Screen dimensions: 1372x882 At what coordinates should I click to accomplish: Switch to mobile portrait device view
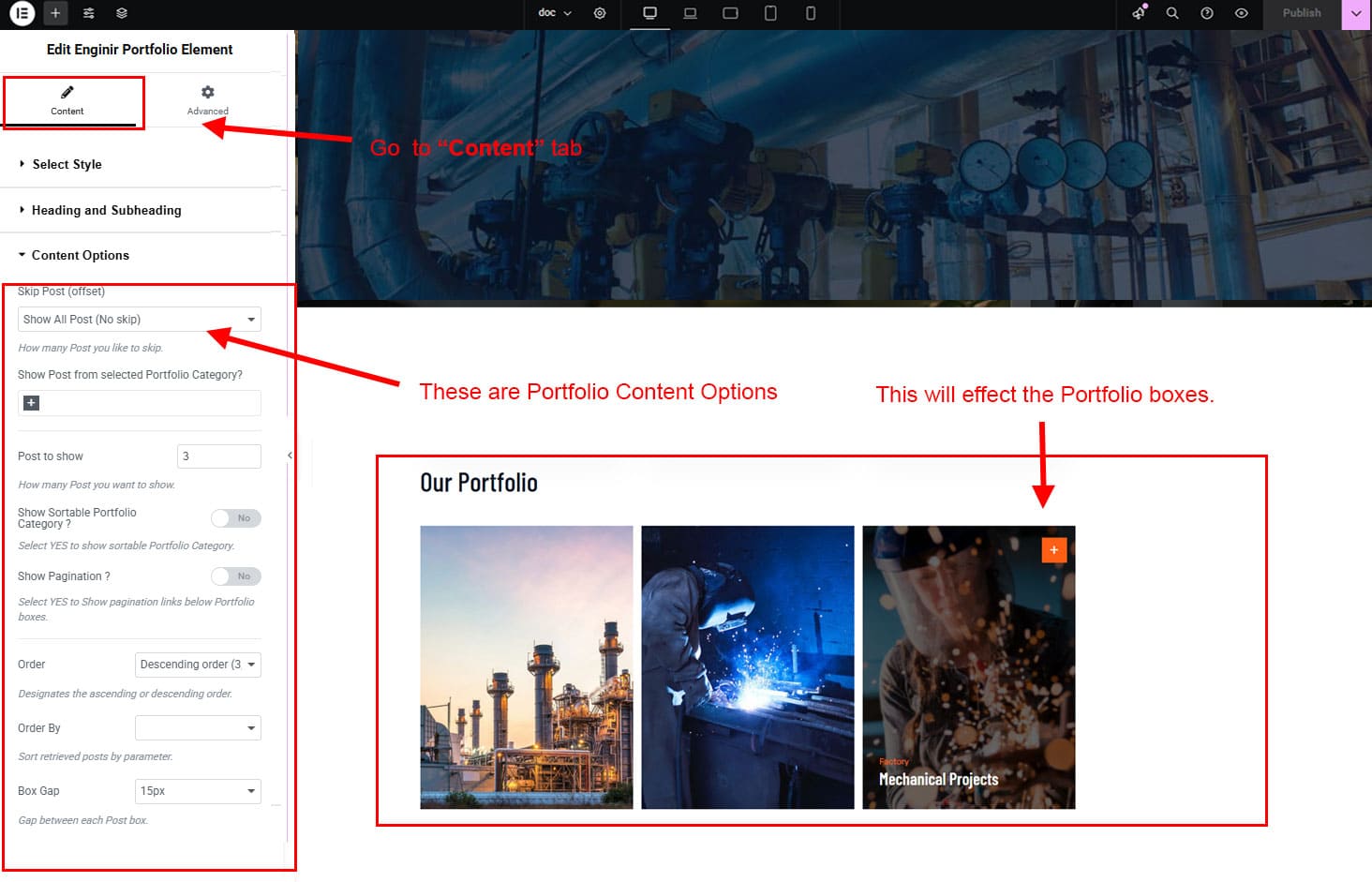[811, 13]
